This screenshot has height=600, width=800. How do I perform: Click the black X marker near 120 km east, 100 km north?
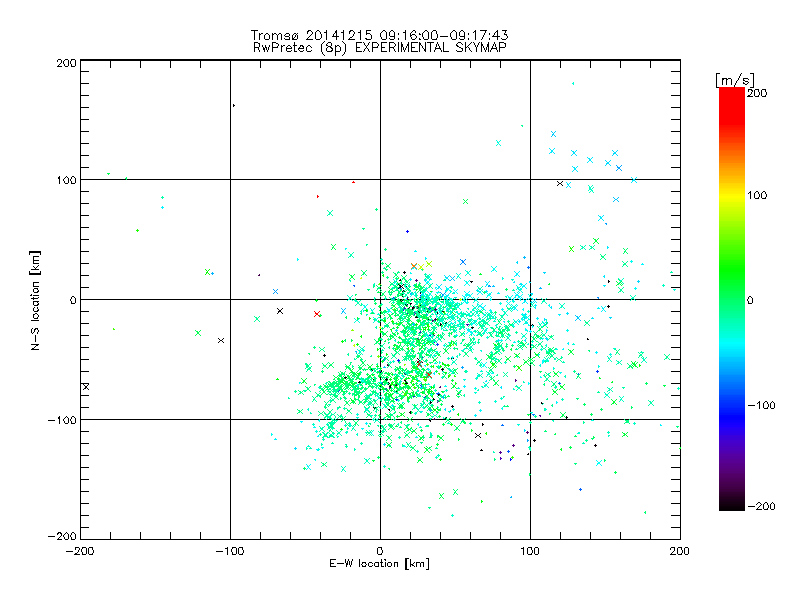coord(560,183)
